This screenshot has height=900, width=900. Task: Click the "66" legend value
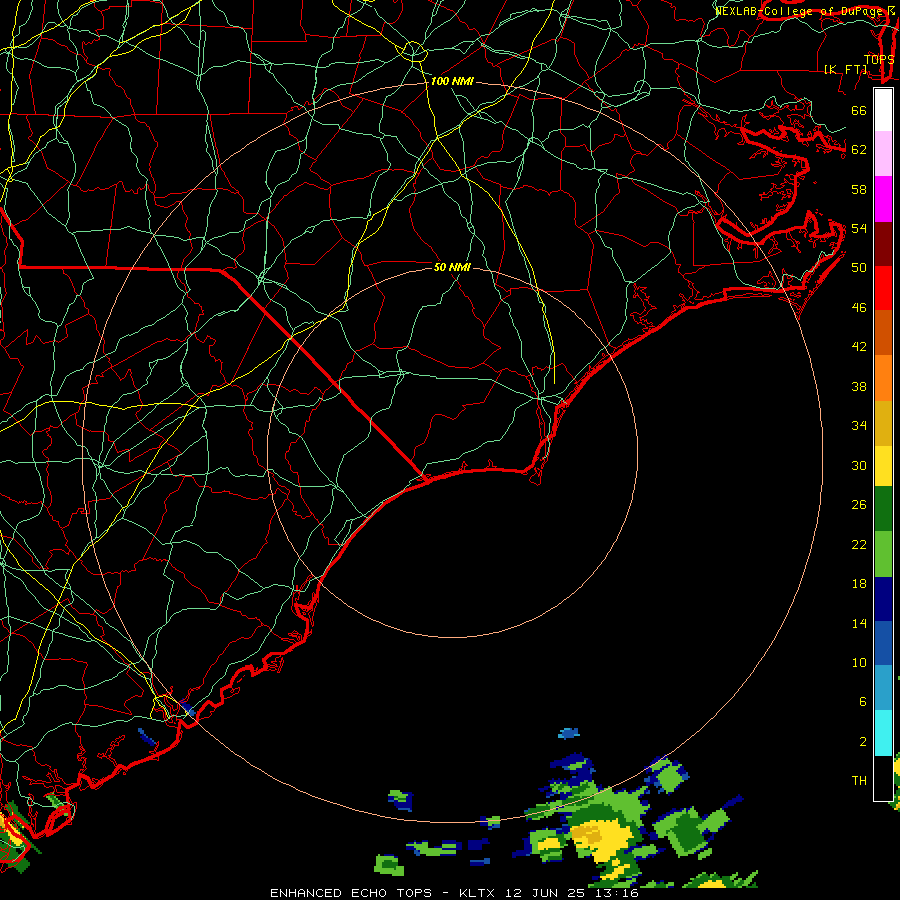(859, 110)
